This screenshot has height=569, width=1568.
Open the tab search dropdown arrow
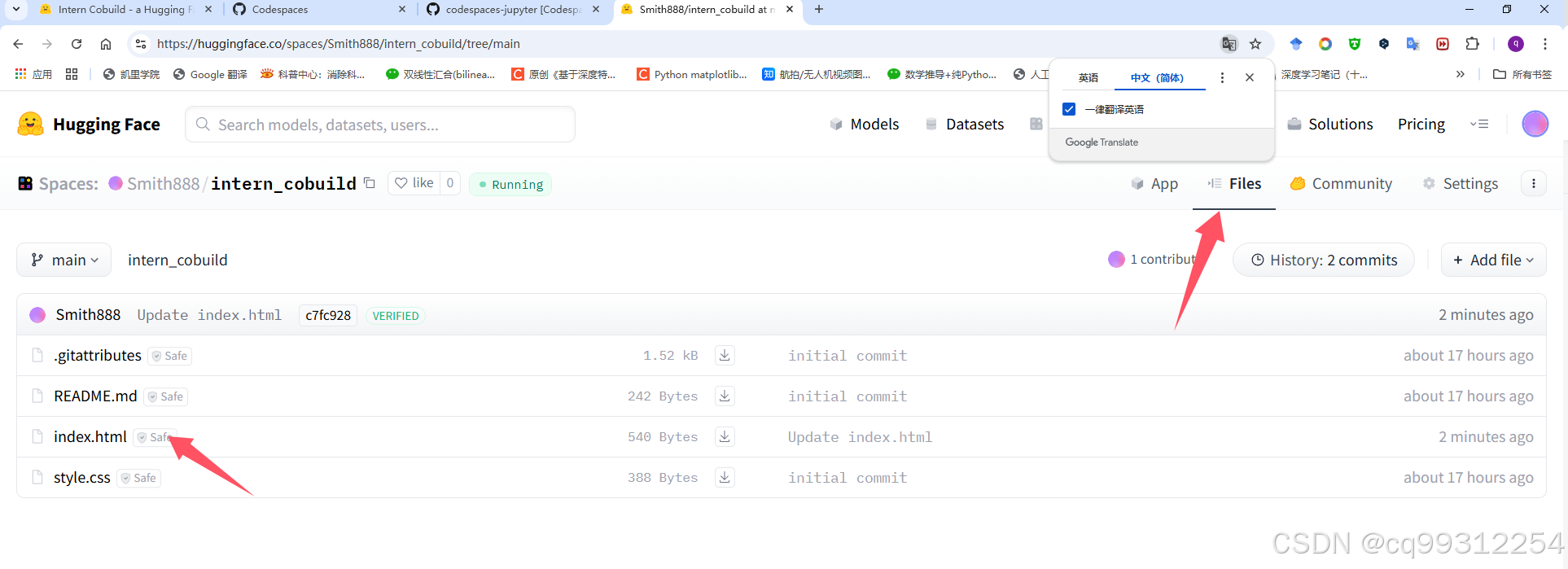pos(15,9)
